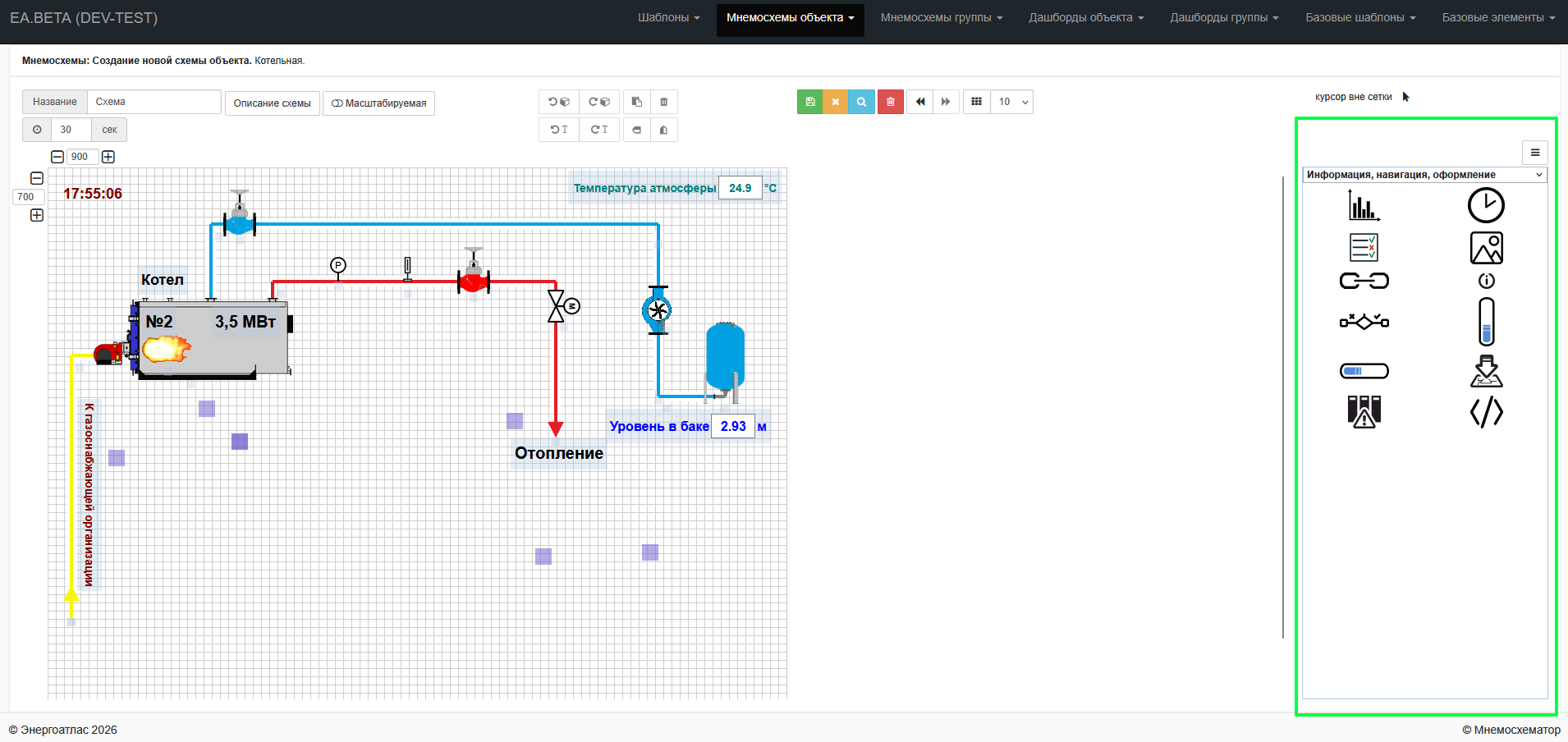Toggle the Масштабируемая switch
Image resolution: width=1568 pixels, height=742 pixels.
pos(378,103)
